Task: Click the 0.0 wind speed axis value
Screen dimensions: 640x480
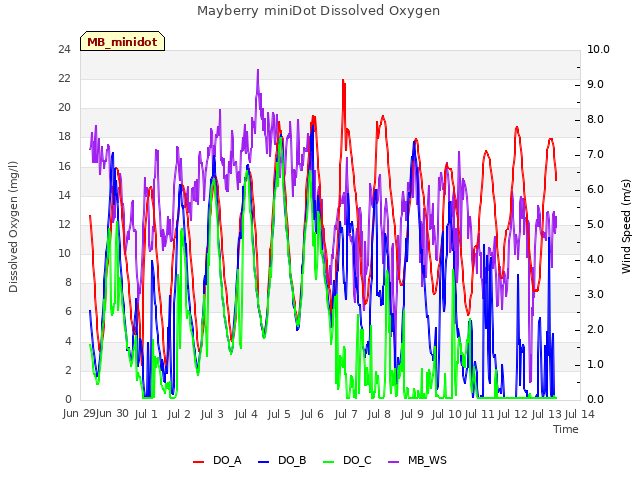Action: coord(596,400)
